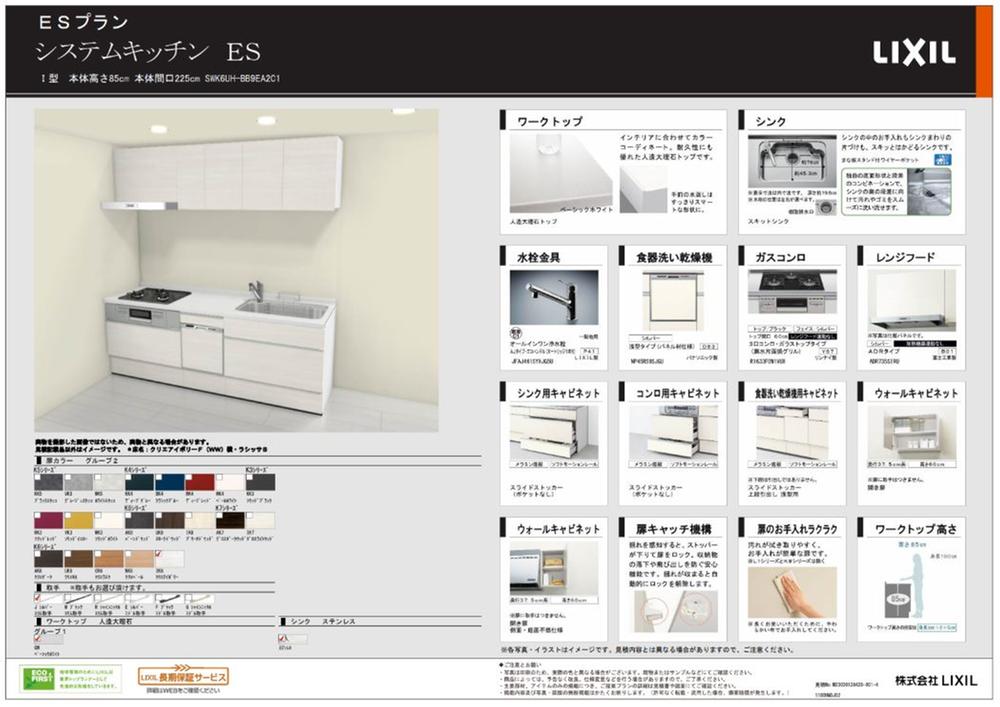Click the main kitchen rendering image
Viewport: 1000px width, 707px height.
[x=236, y=270]
